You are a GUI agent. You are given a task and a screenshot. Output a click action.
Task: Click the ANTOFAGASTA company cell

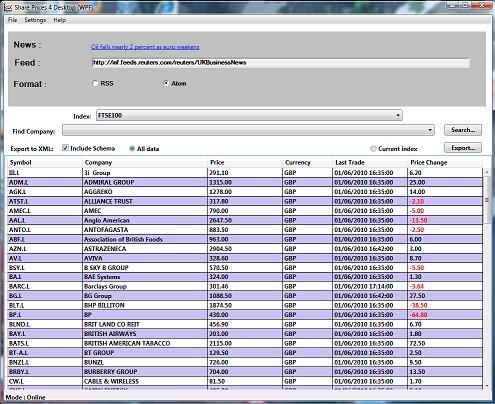(x=145, y=230)
